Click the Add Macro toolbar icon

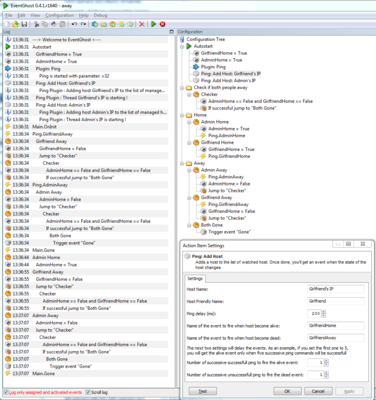113,24
